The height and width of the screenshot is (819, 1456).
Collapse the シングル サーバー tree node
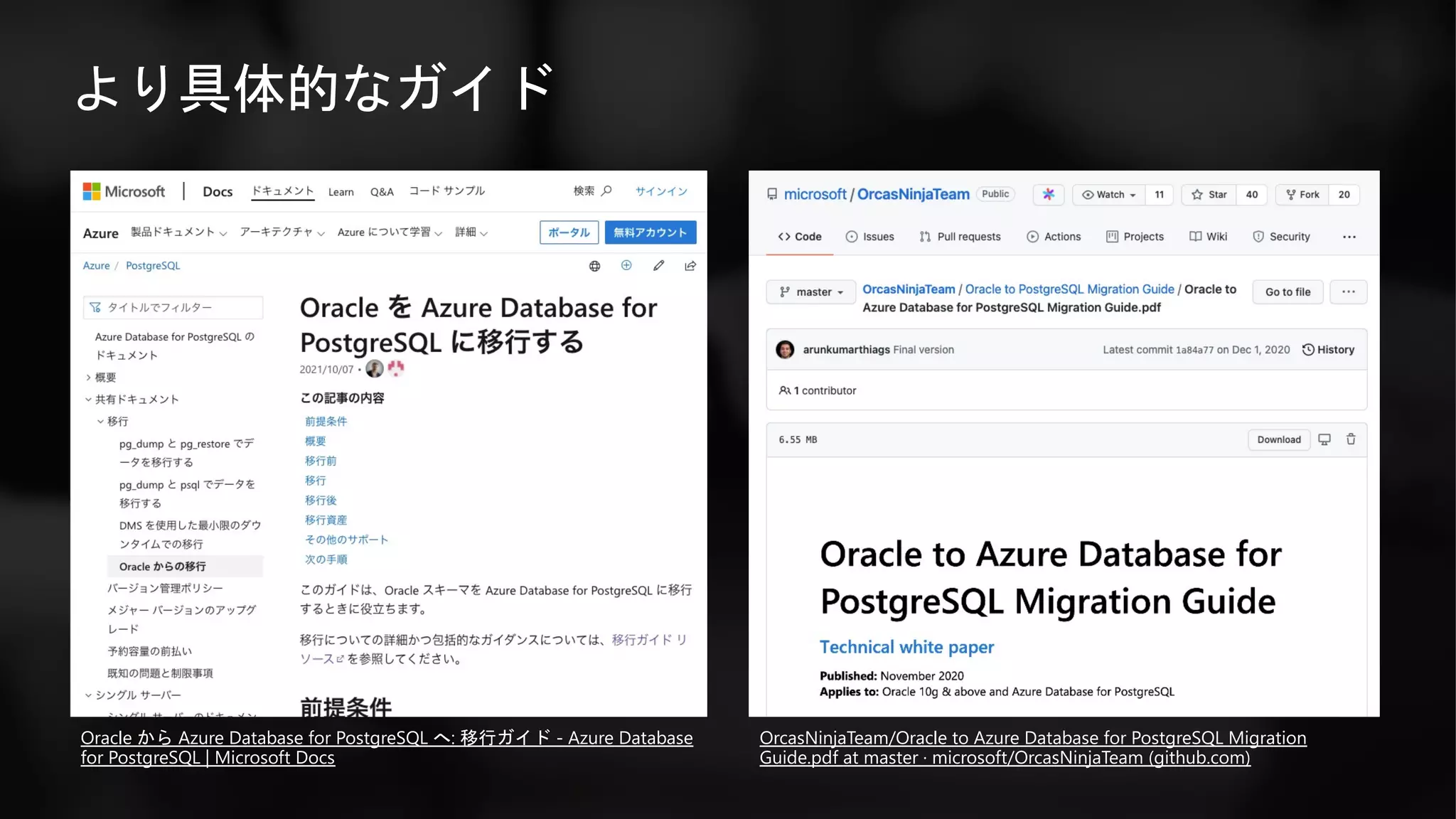click(89, 695)
